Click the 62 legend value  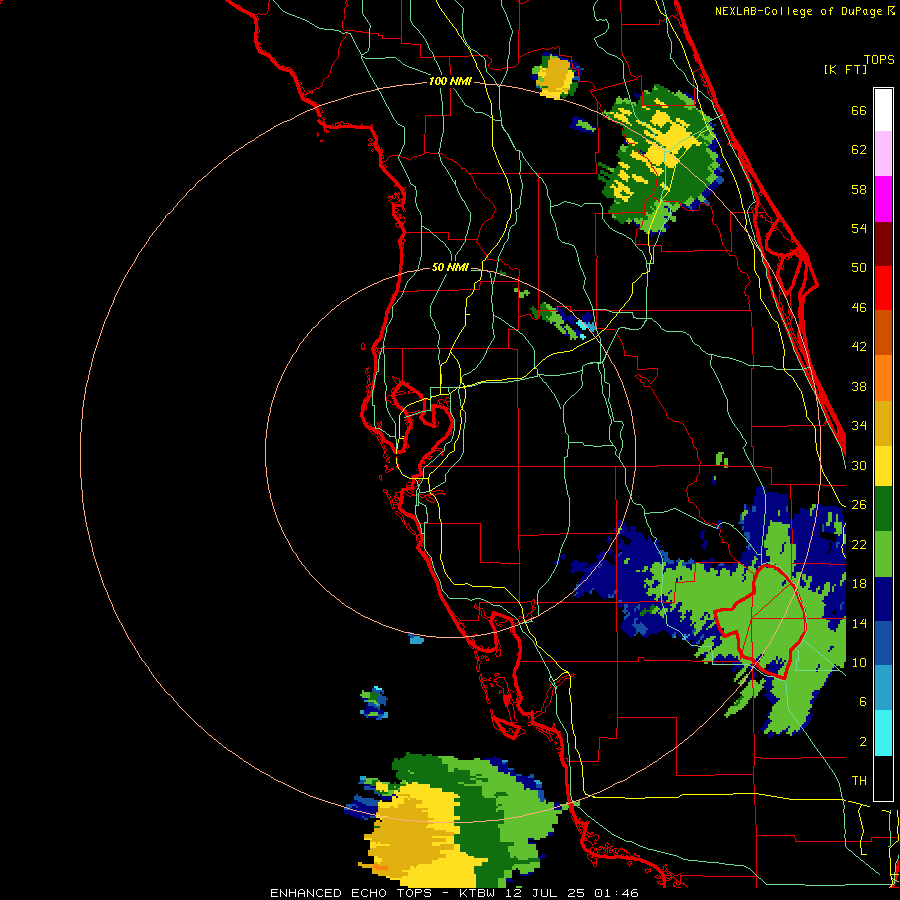859,150
